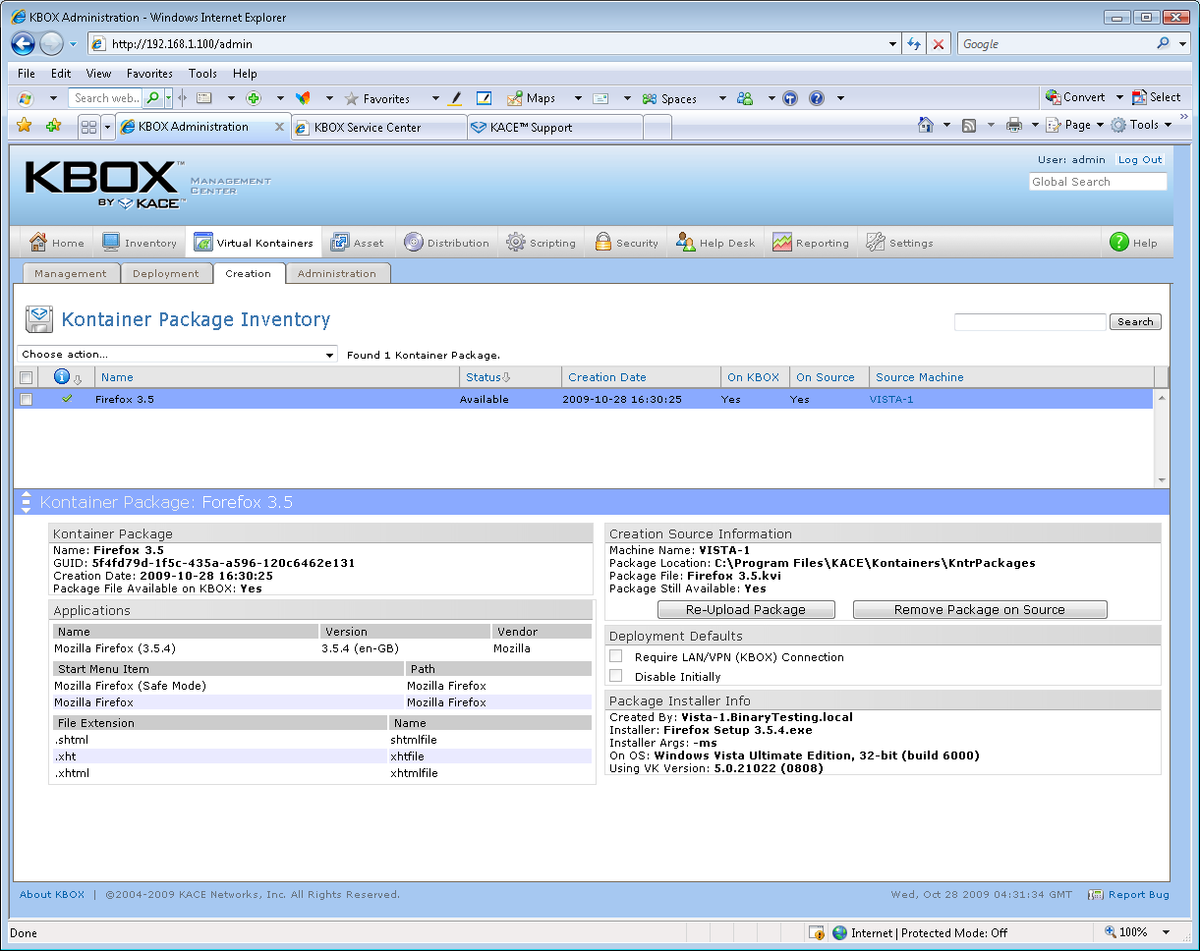Click inside the Global Search field
The width and height of the screenshot is (1200, 951).
point(1097,181)
